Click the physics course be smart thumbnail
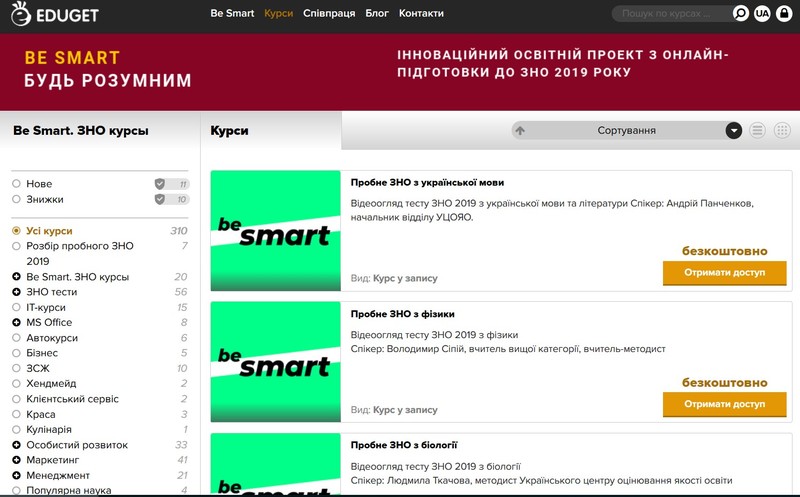The image size is (800, 497). pos(276,362)
